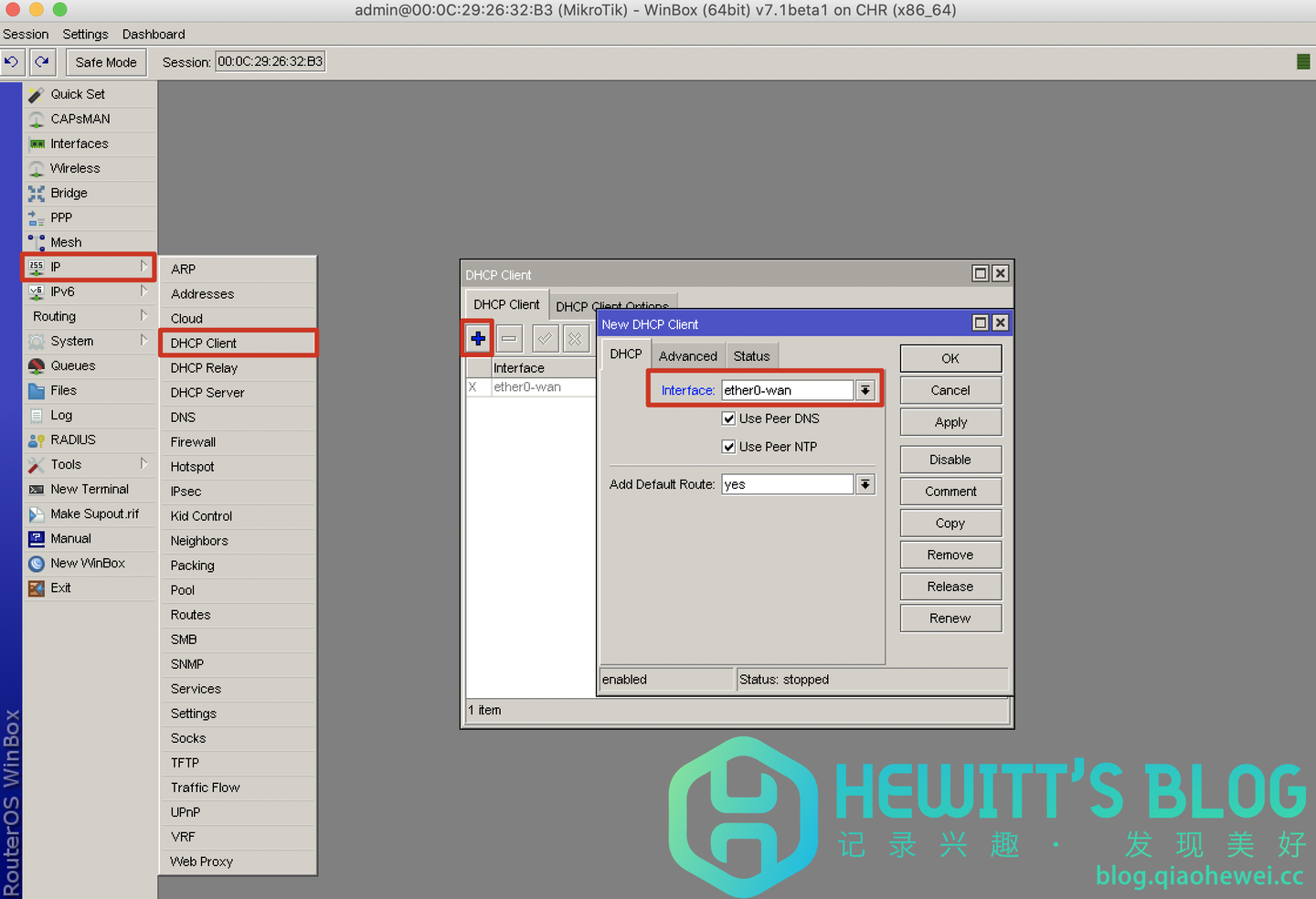Open the Interface dropdown arrow
This screenshot has width=1316, height=899.
(x=865, y=390)
